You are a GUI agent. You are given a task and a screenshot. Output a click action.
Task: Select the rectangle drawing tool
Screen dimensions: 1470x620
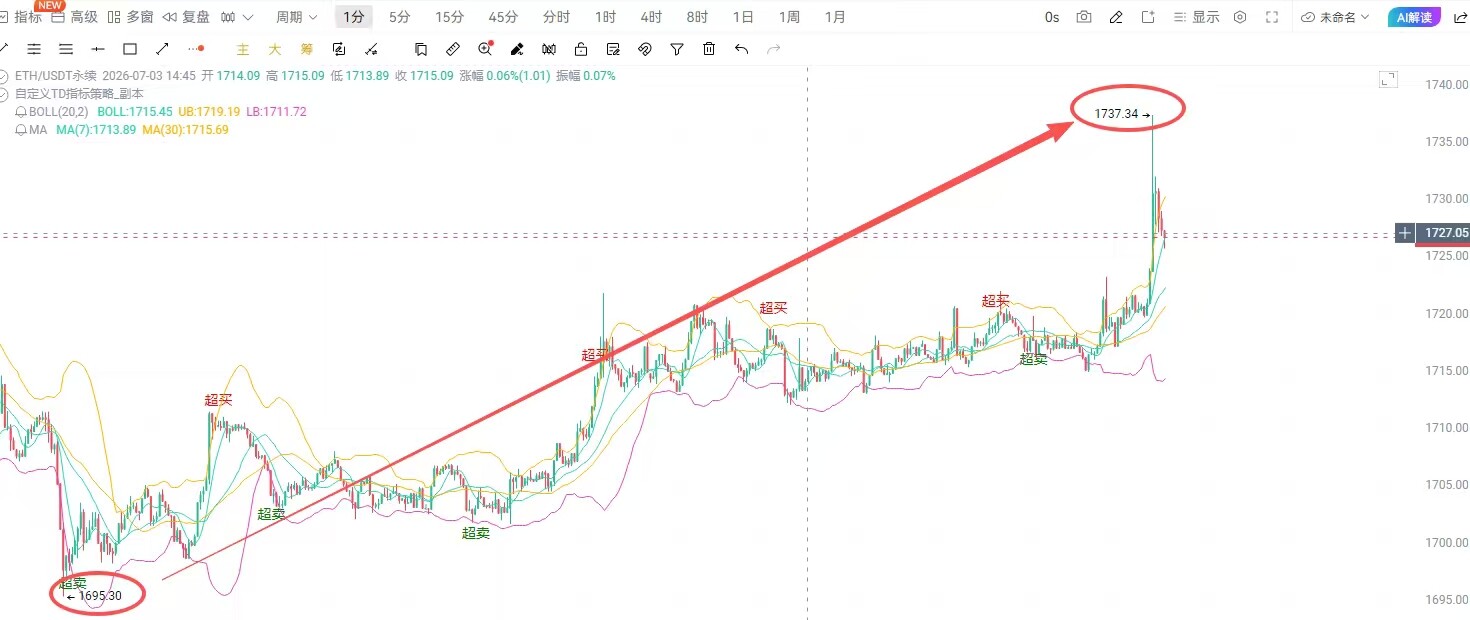click(x=130, y=49)
